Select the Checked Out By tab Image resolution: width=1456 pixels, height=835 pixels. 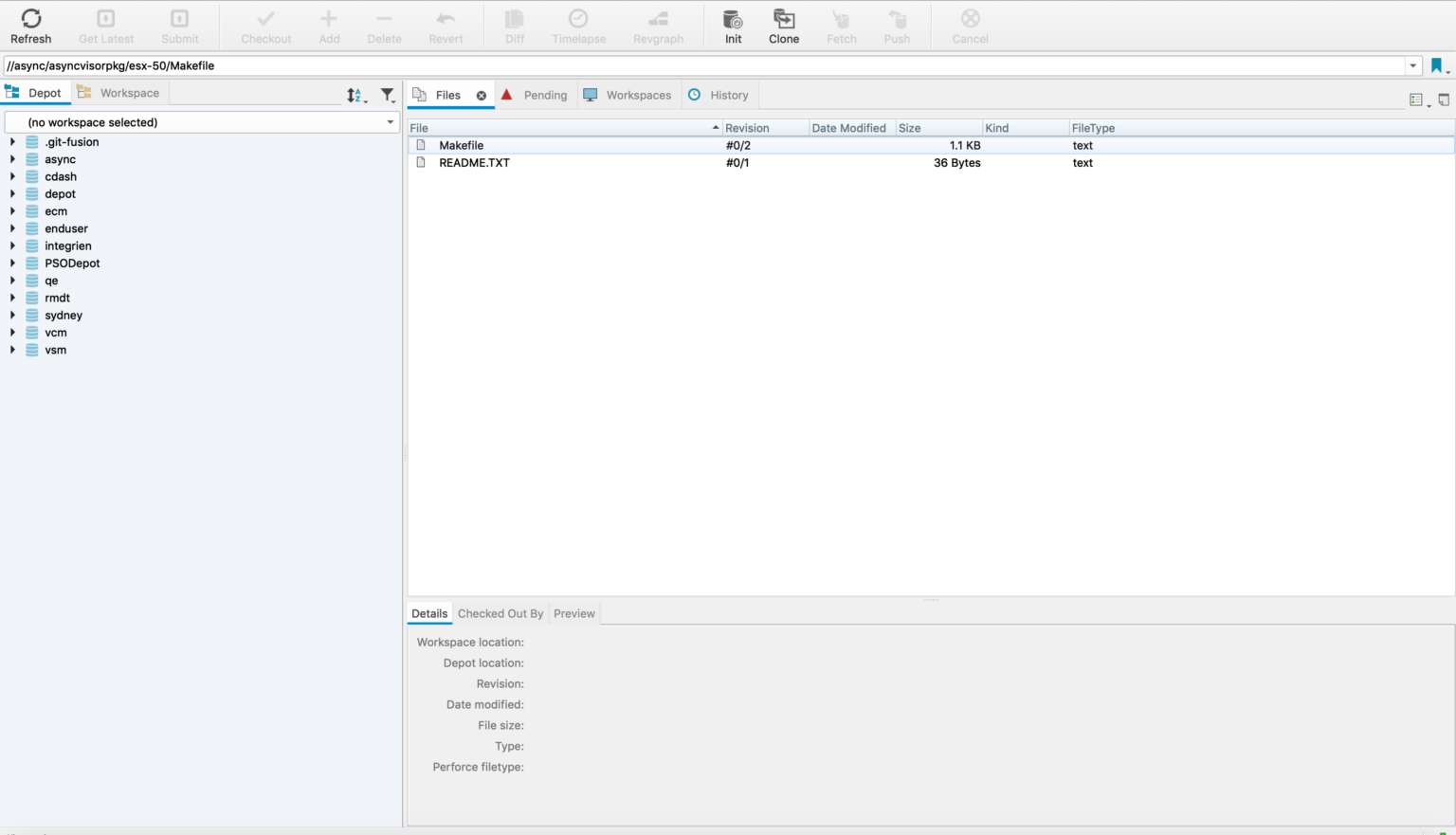(500, 613)
